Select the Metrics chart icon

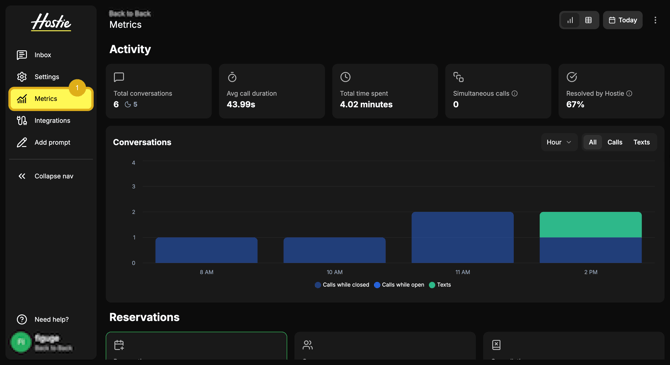click(x=22, y=99)
